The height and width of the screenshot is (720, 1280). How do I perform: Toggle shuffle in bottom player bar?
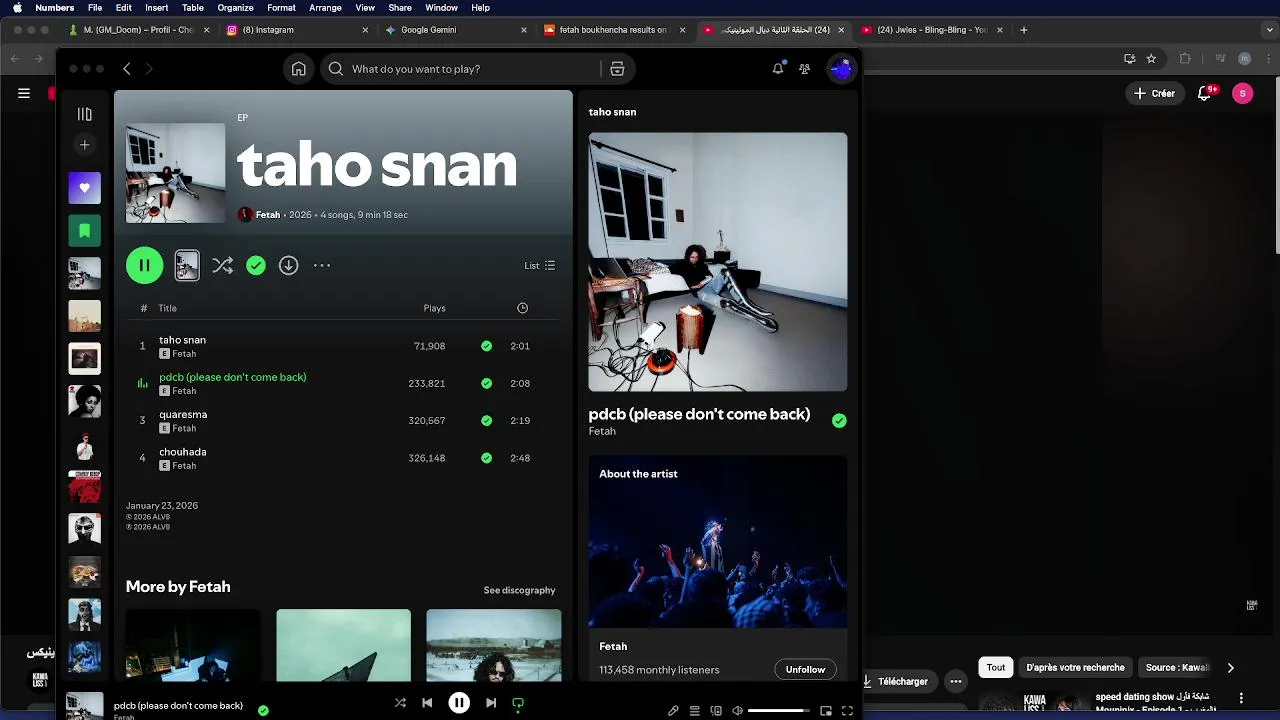(400, 703)
